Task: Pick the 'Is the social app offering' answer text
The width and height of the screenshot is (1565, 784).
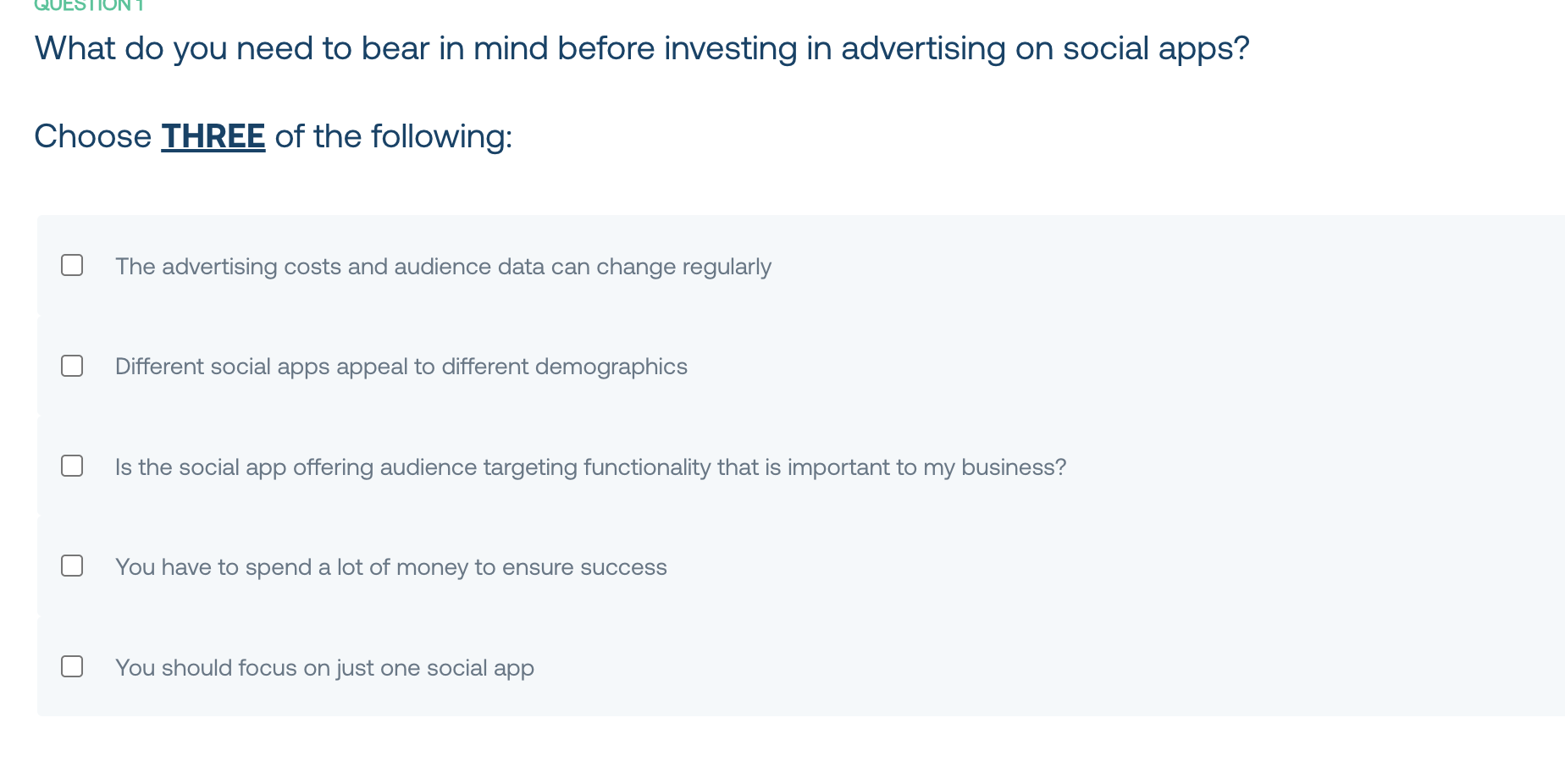Action: point(590,467)
